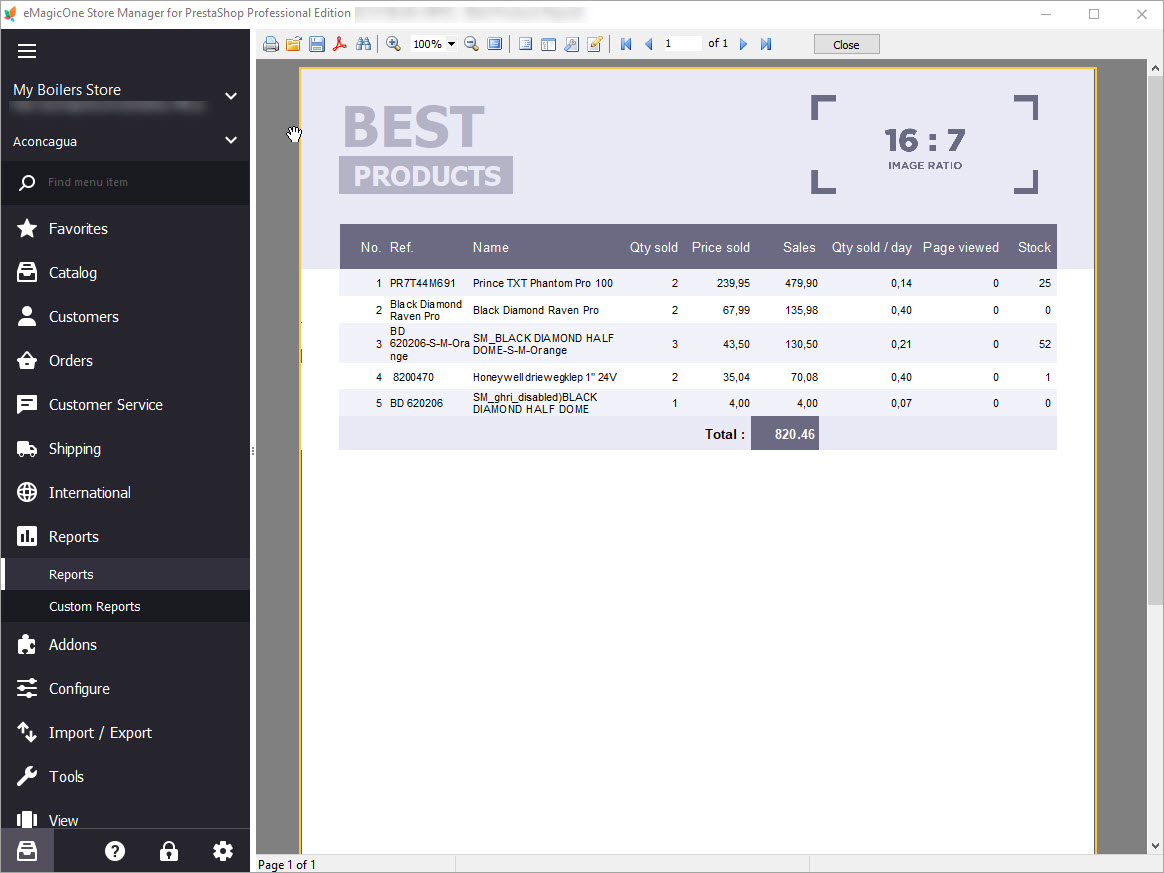Open the Shipping section

point(125,448)
